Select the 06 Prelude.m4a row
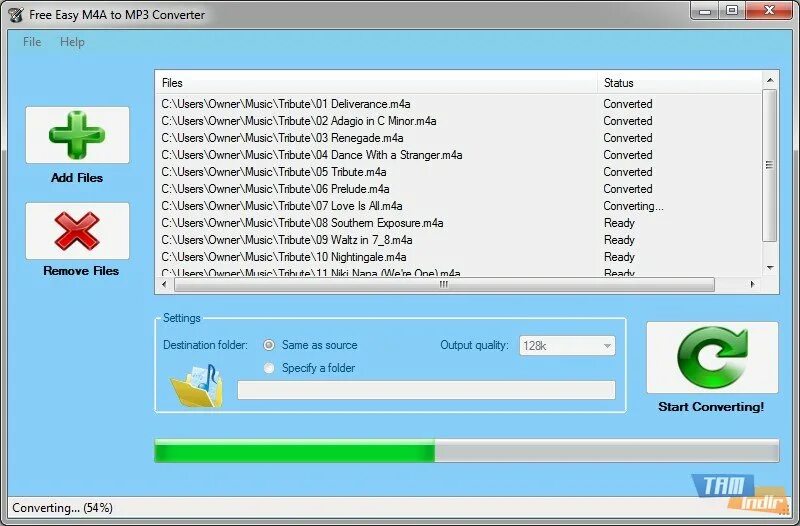800x526 pixels. click(x=458, y=189)
